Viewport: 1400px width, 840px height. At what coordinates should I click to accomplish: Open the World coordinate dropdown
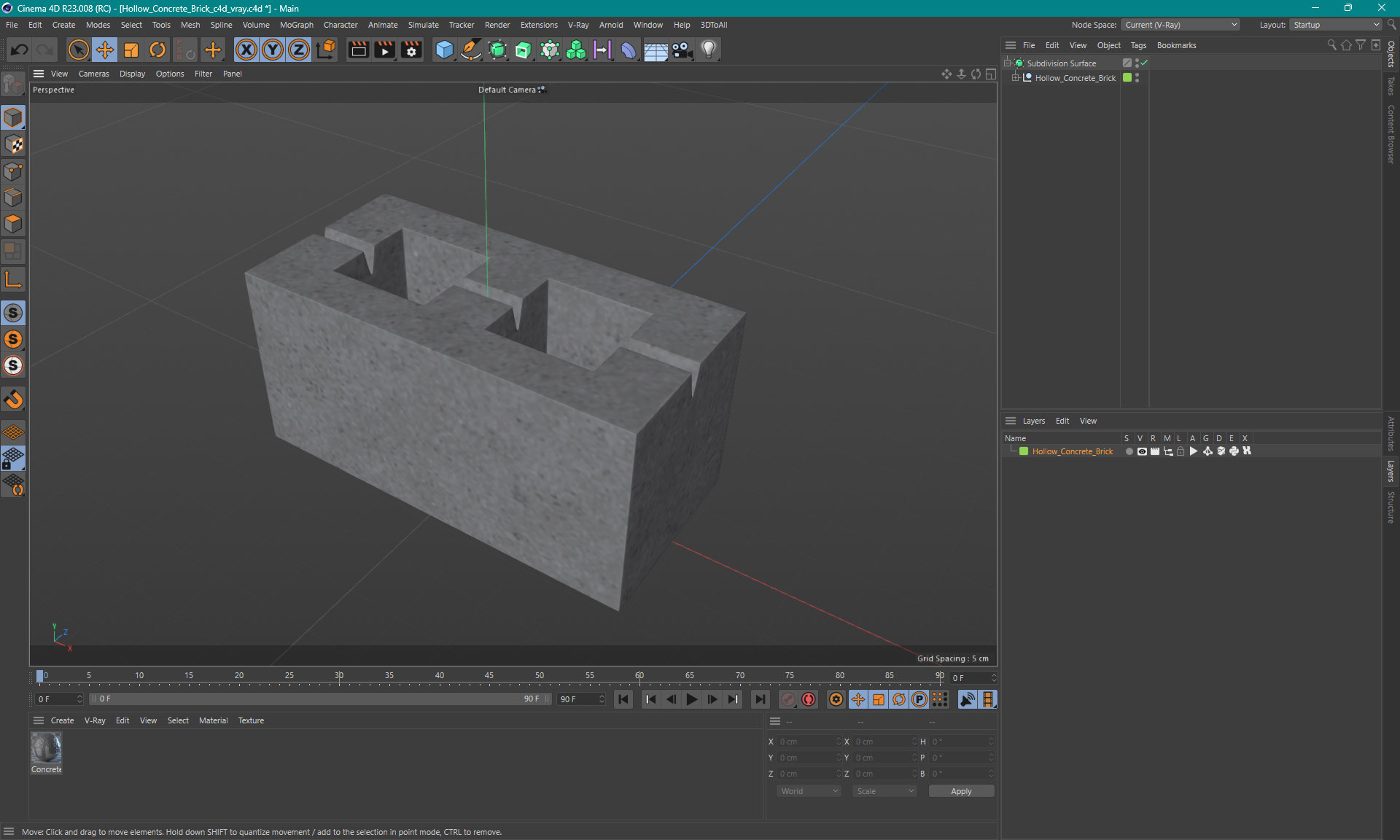click(x=809, y=791)
